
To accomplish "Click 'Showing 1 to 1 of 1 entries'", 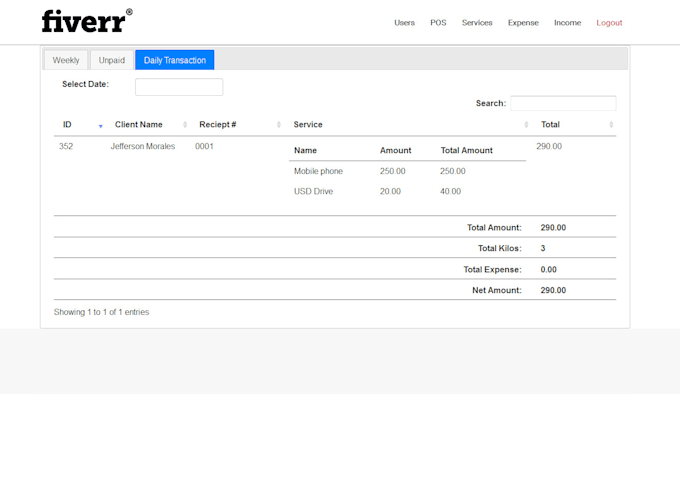I will click(101, 312).
